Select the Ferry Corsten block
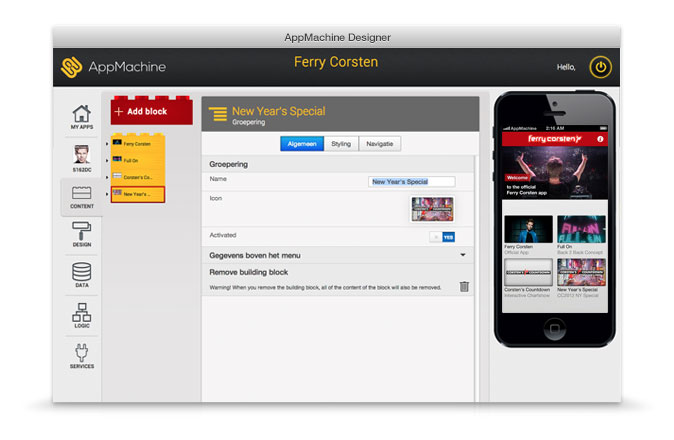Image resolution: width=674 pixels, height=440 pixels. (x=138, y=144)
